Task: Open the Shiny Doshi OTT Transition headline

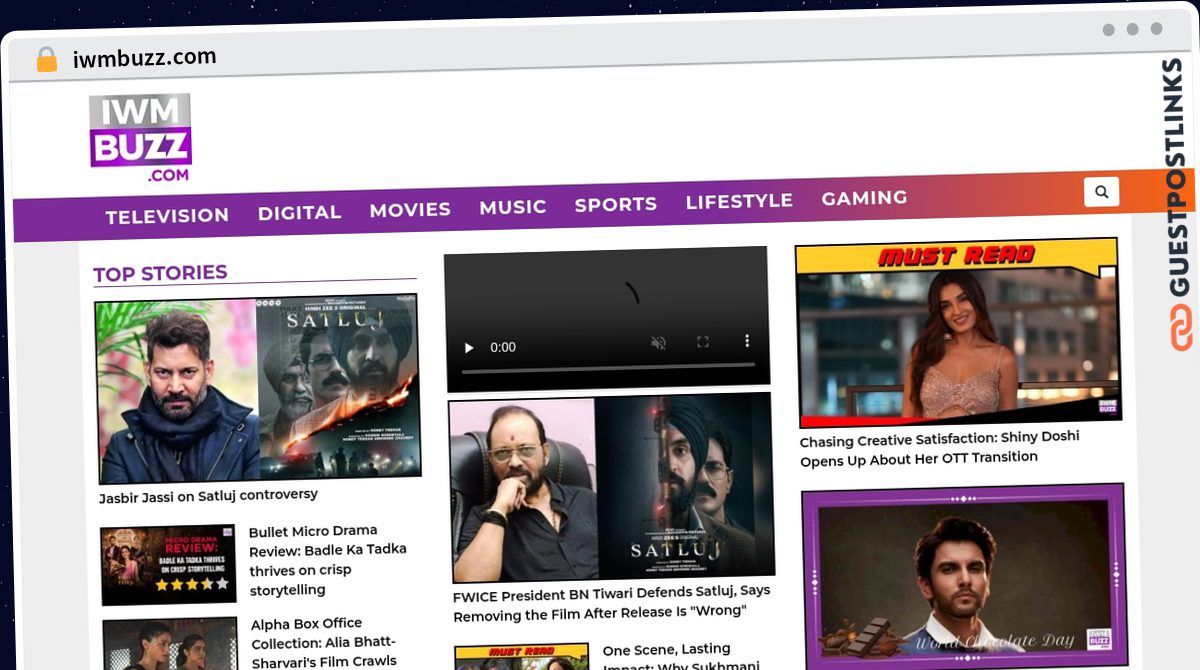Action: [x=939, y=448]
